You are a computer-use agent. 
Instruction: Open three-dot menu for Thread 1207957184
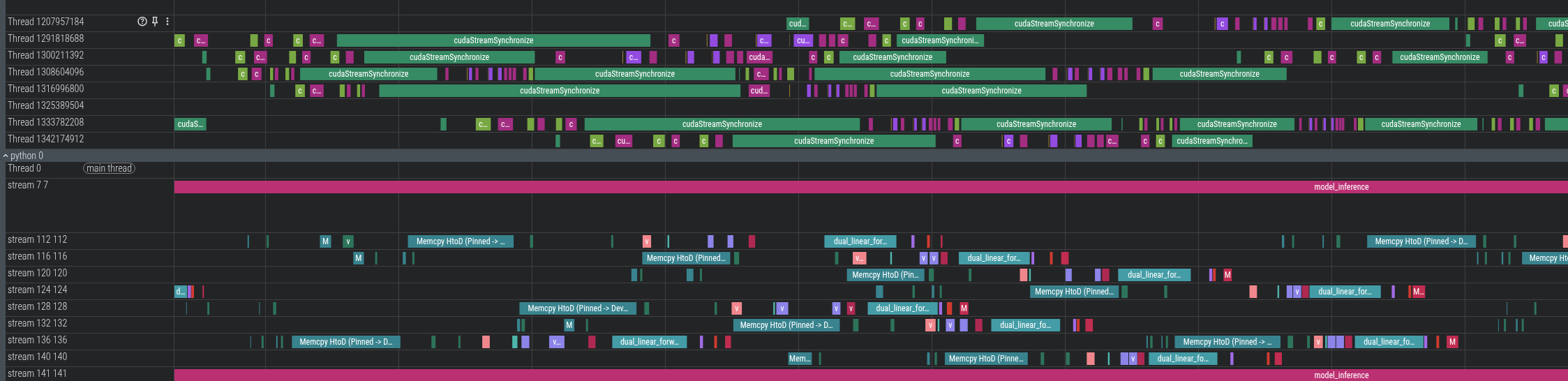[167, 22]
